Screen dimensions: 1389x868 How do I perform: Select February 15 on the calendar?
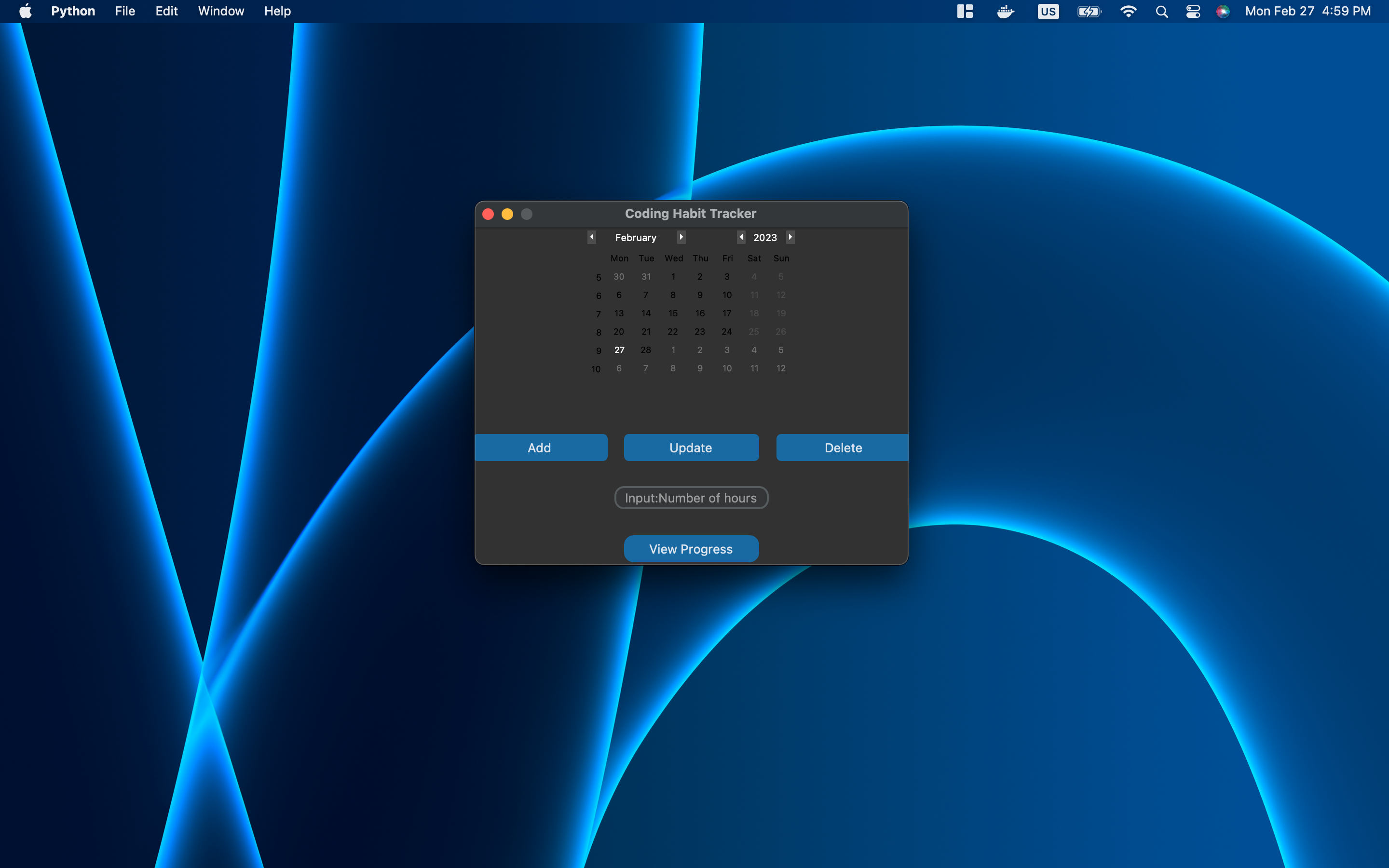point(673,313)
